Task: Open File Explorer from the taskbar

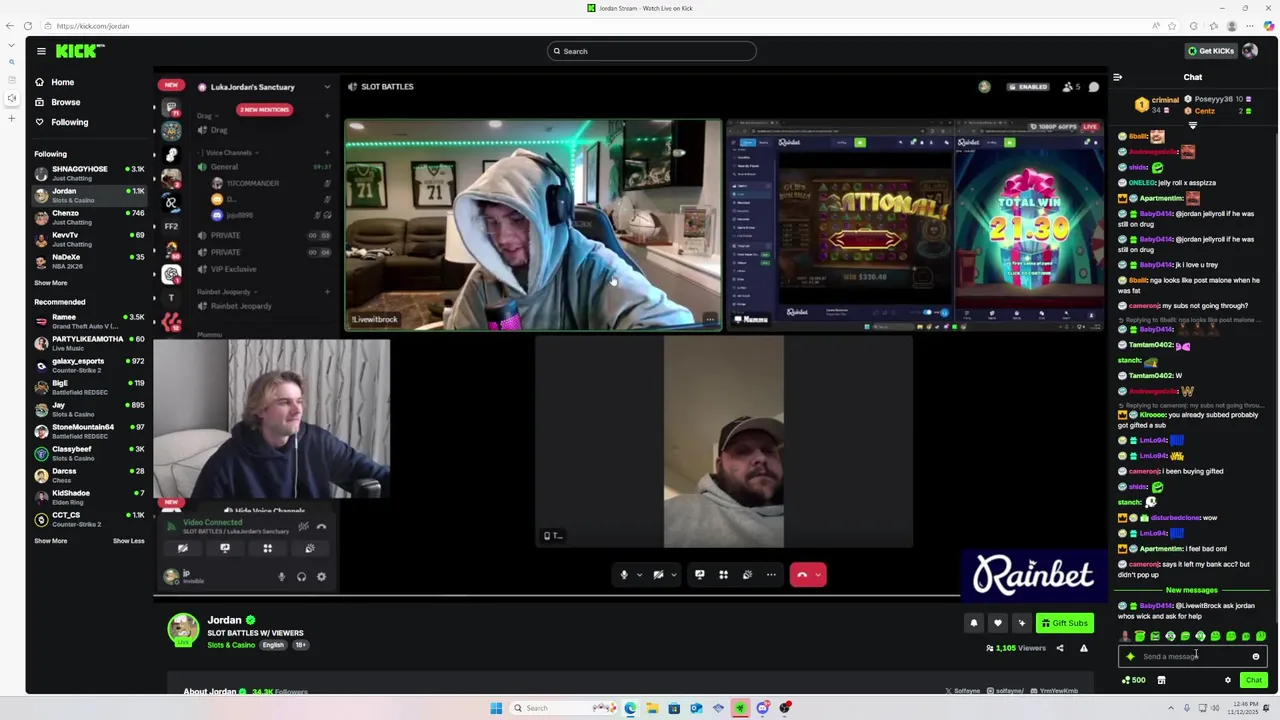Action: coord(652,708)
